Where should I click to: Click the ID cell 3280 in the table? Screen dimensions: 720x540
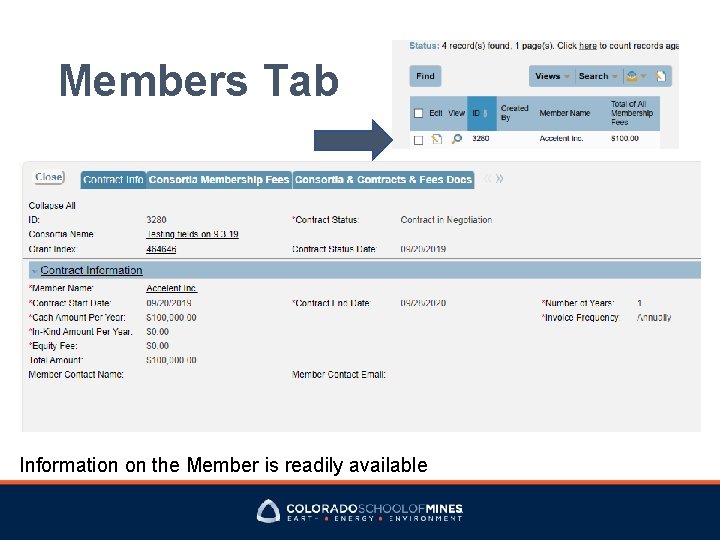click(x=481, y=138)
